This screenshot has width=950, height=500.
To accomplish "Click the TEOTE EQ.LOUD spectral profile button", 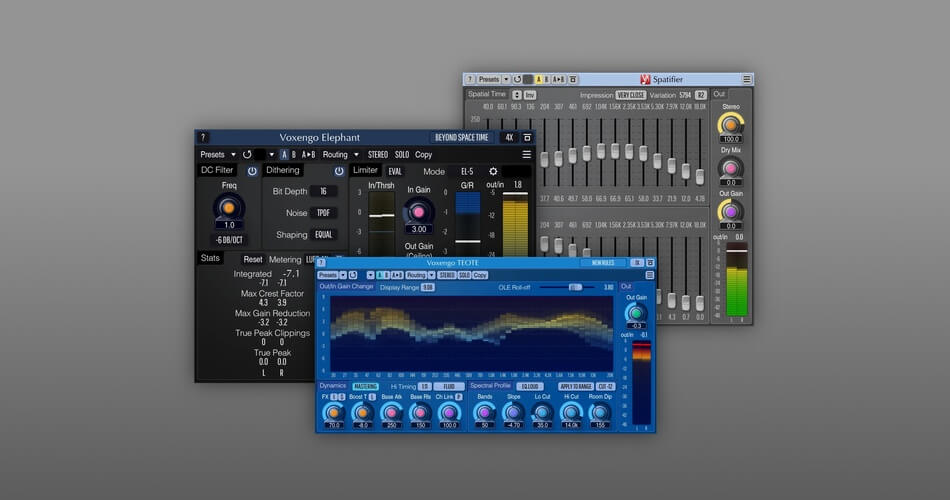I will [530, 387].
